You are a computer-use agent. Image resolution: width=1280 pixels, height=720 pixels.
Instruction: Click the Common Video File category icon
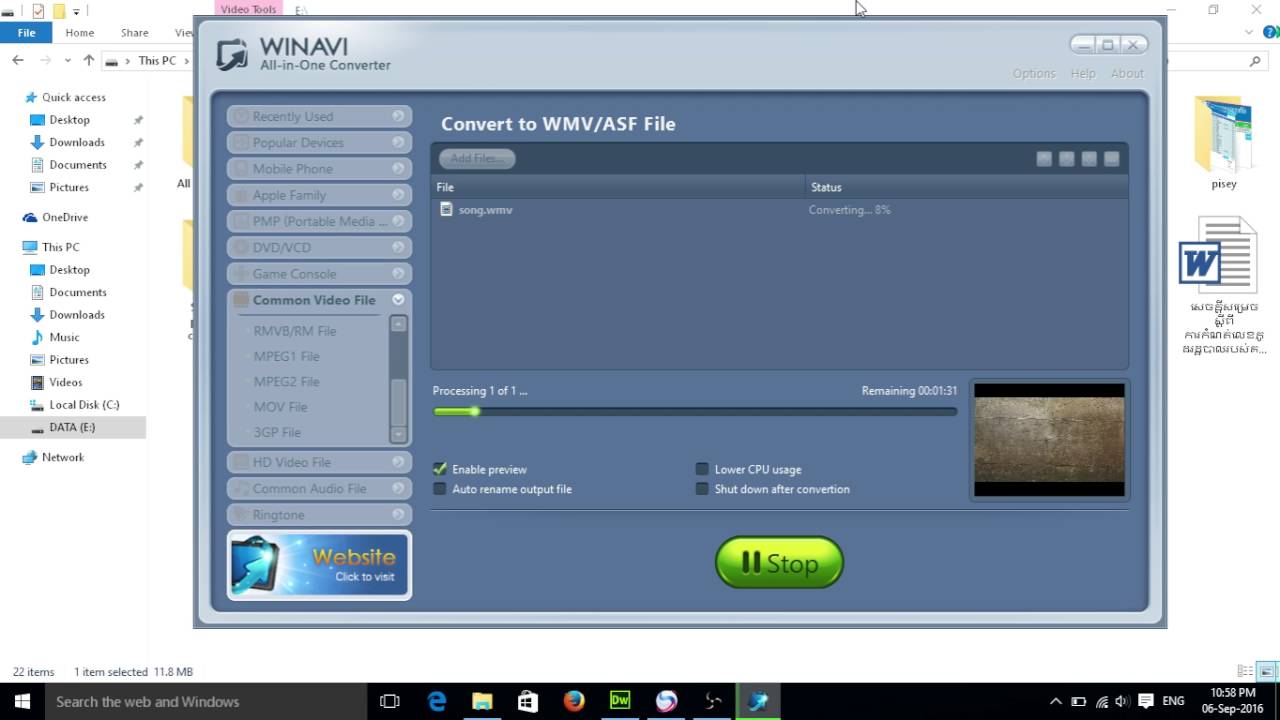click(x=240, y=300)
